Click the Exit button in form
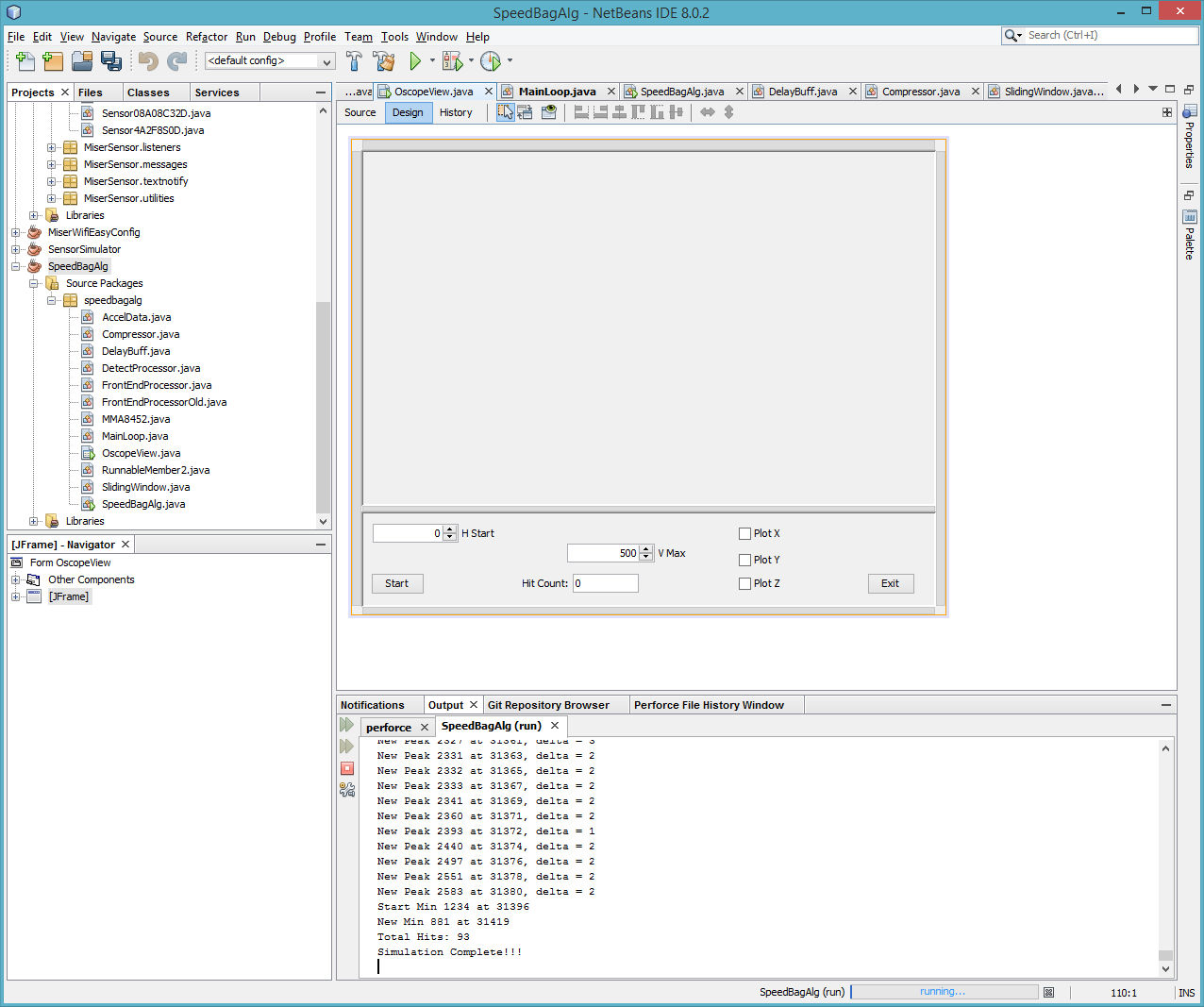 point(891,583)
